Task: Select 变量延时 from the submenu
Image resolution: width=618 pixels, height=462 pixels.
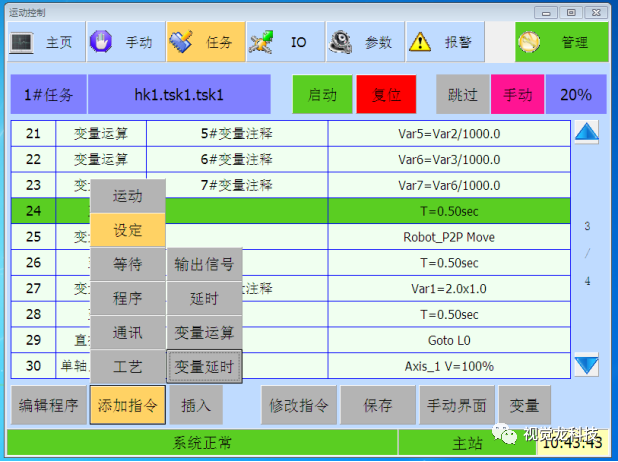Action: point(204,367)
